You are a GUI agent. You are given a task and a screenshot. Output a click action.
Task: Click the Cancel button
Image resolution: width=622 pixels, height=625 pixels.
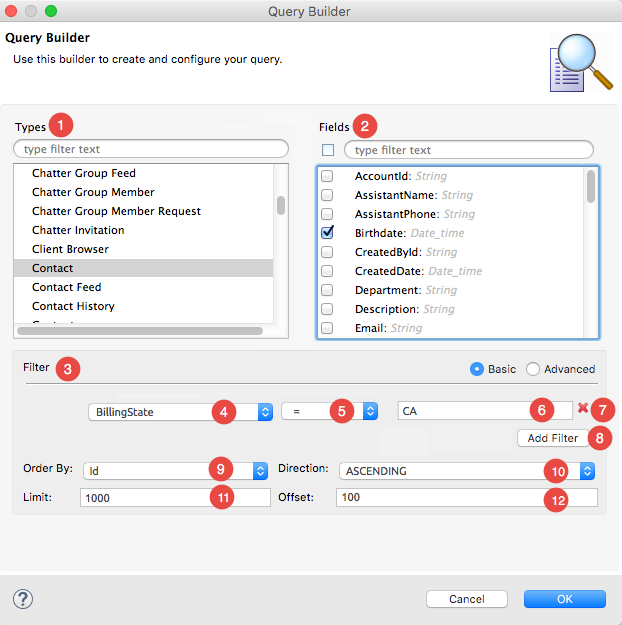467,599
